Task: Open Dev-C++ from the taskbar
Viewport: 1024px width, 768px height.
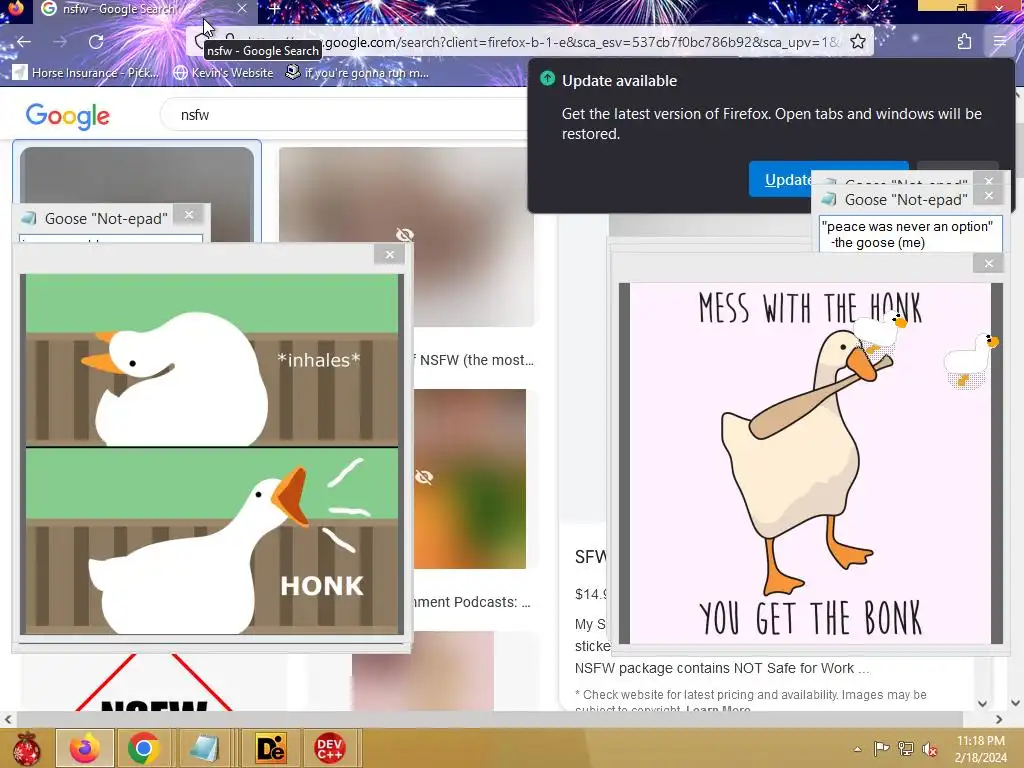Action: tap(330, 748)
